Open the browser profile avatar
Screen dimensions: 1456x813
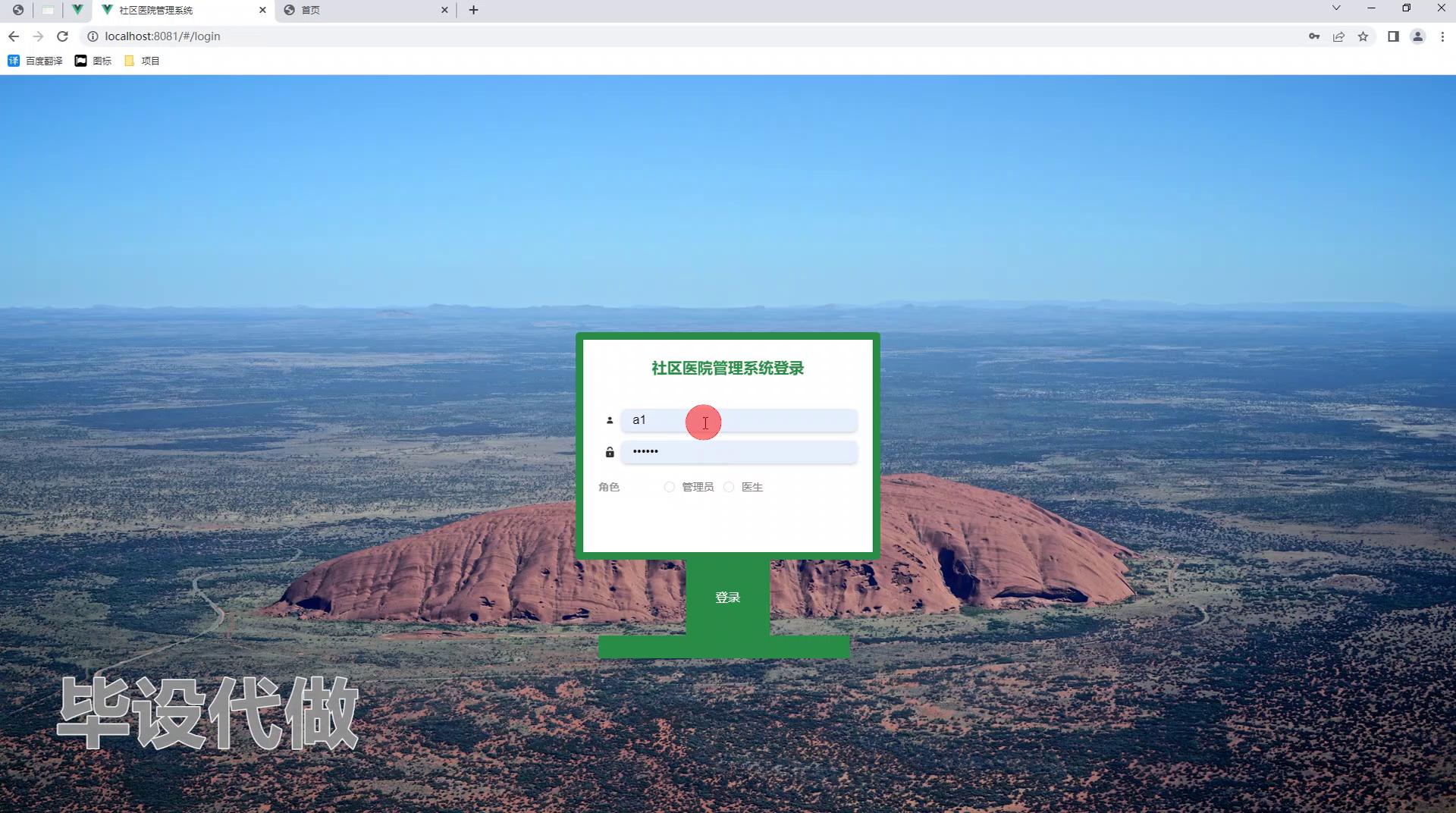(x=1417, y=36)
